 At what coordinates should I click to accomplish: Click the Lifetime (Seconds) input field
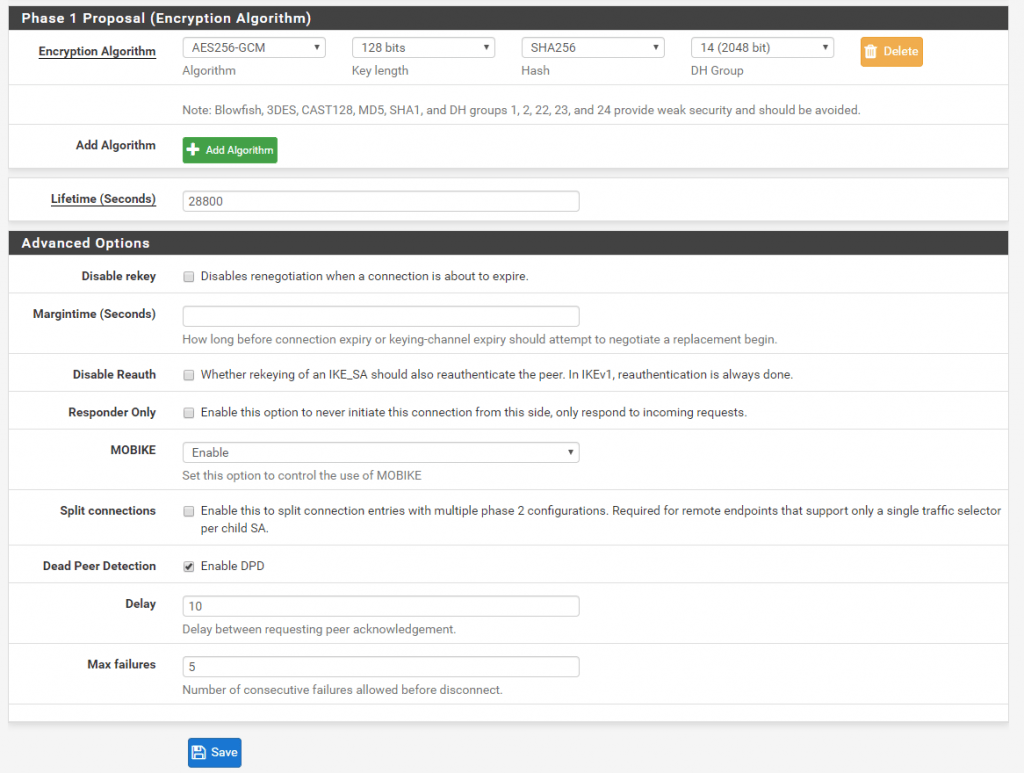point(381,201)
